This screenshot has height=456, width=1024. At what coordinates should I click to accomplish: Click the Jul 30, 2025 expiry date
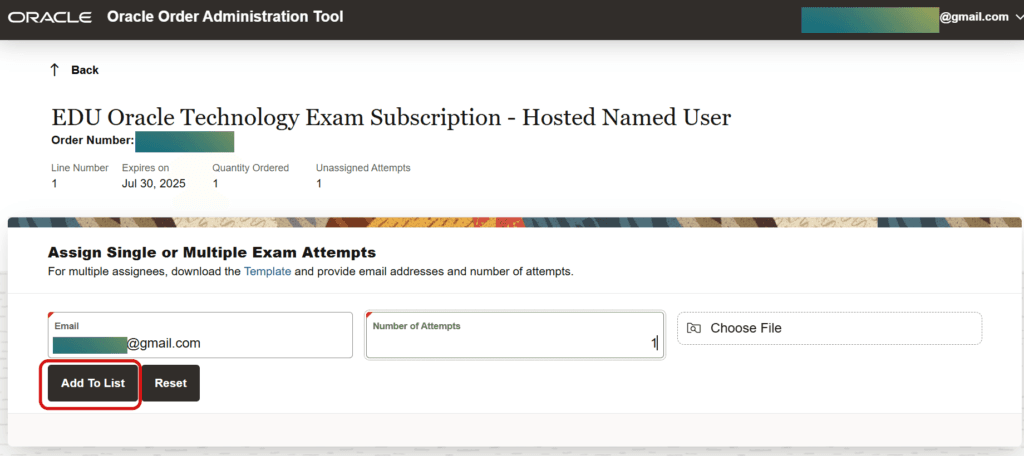[x=148, y=184]
